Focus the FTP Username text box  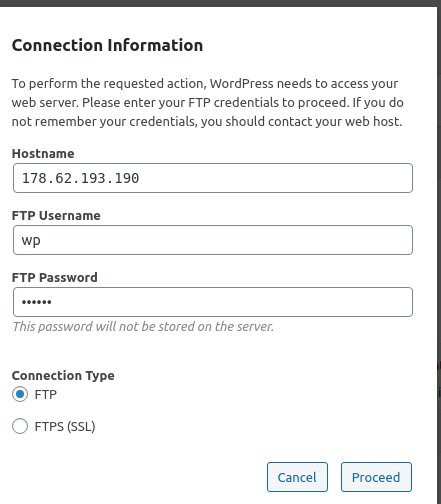click(213, 240)
